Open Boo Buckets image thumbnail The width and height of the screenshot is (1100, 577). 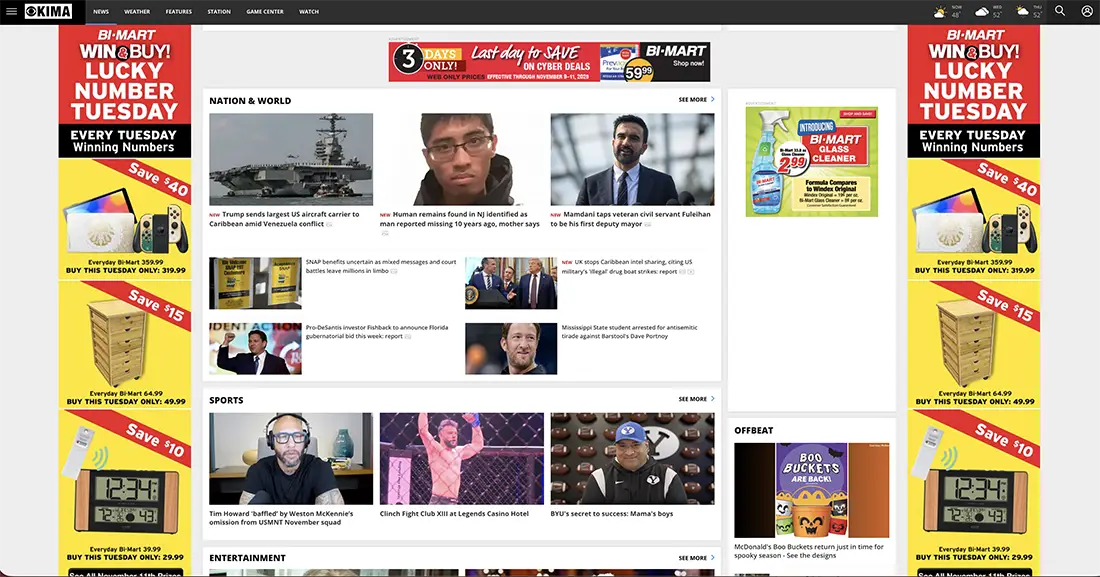pyautogui.click(x=812, y=490)
